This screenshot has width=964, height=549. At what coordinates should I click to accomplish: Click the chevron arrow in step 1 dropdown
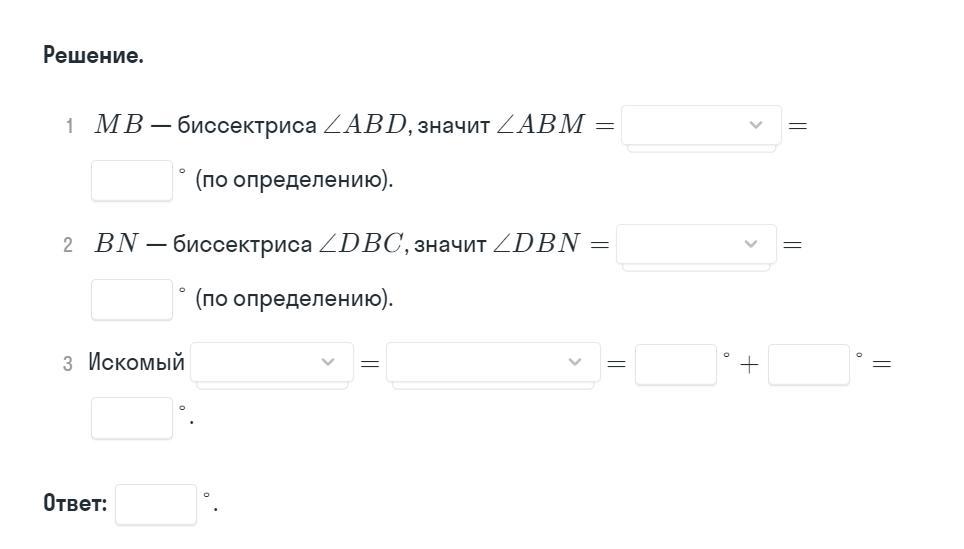coord(756,125)
